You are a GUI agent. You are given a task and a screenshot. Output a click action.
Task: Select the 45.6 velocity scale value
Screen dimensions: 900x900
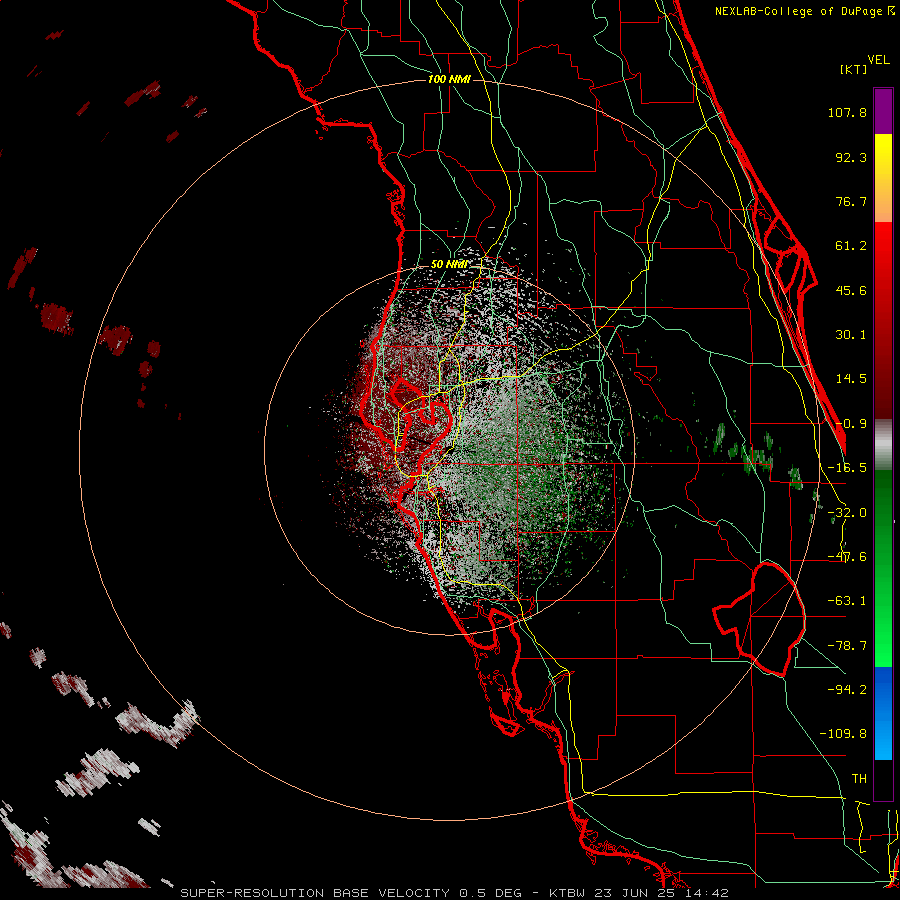[851, 290]
